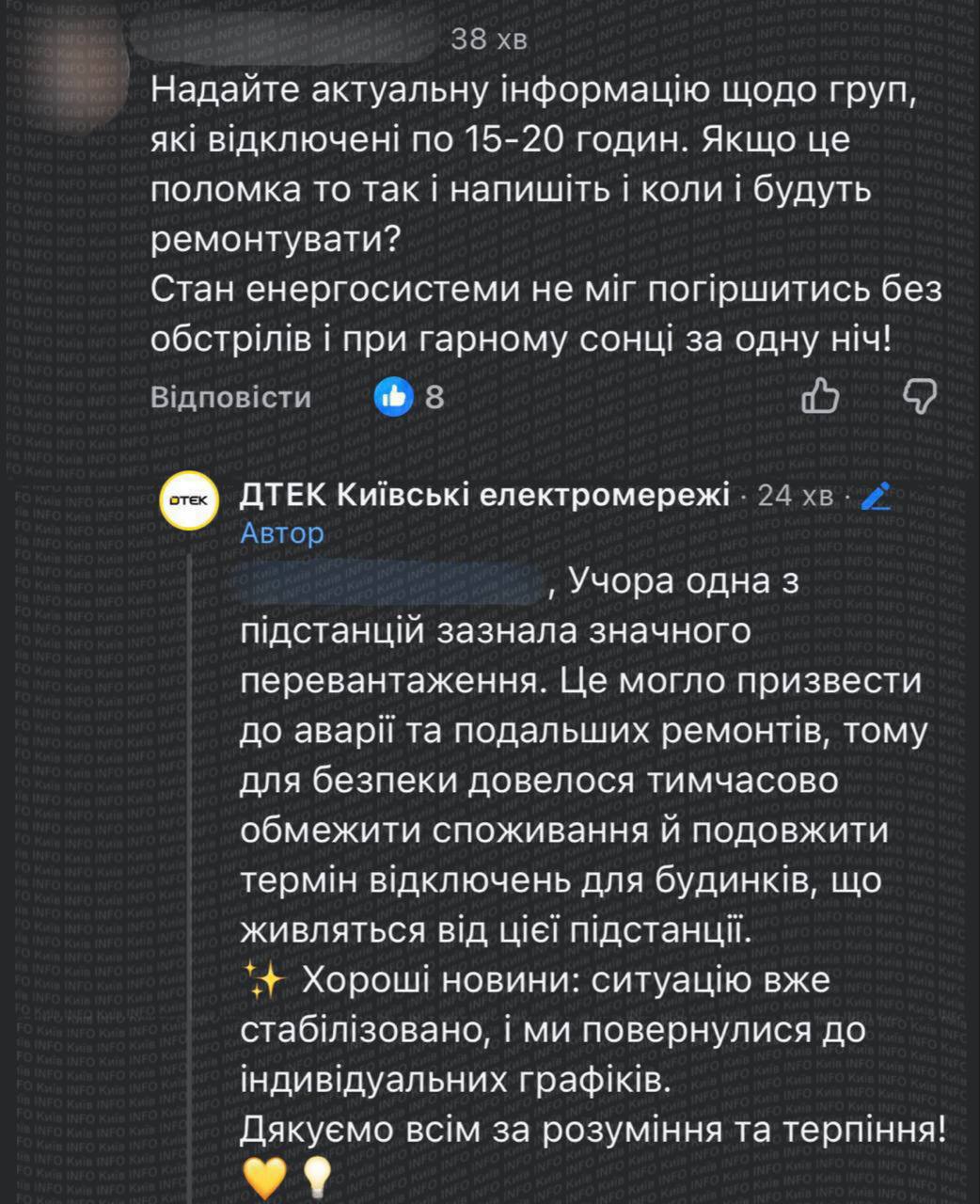Open the blue like reaction icon

[x=394, y=397]
